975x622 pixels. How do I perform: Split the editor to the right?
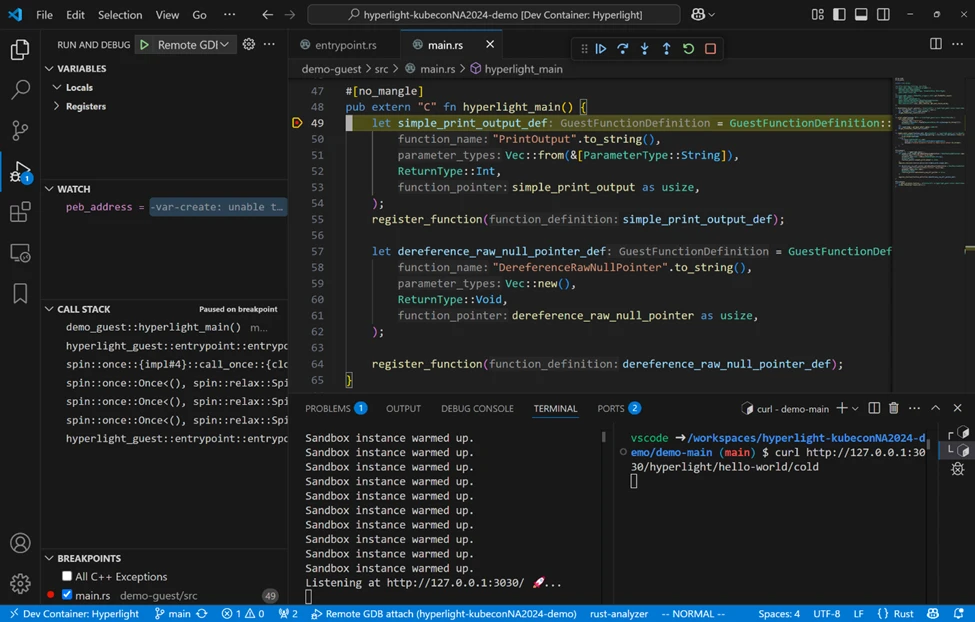coord(935,44)
